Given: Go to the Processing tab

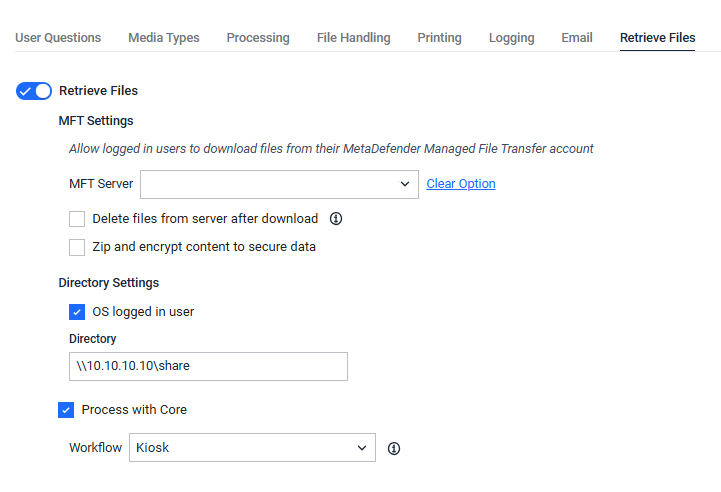Looking at the screenshot, I should (x=258, y=38).
